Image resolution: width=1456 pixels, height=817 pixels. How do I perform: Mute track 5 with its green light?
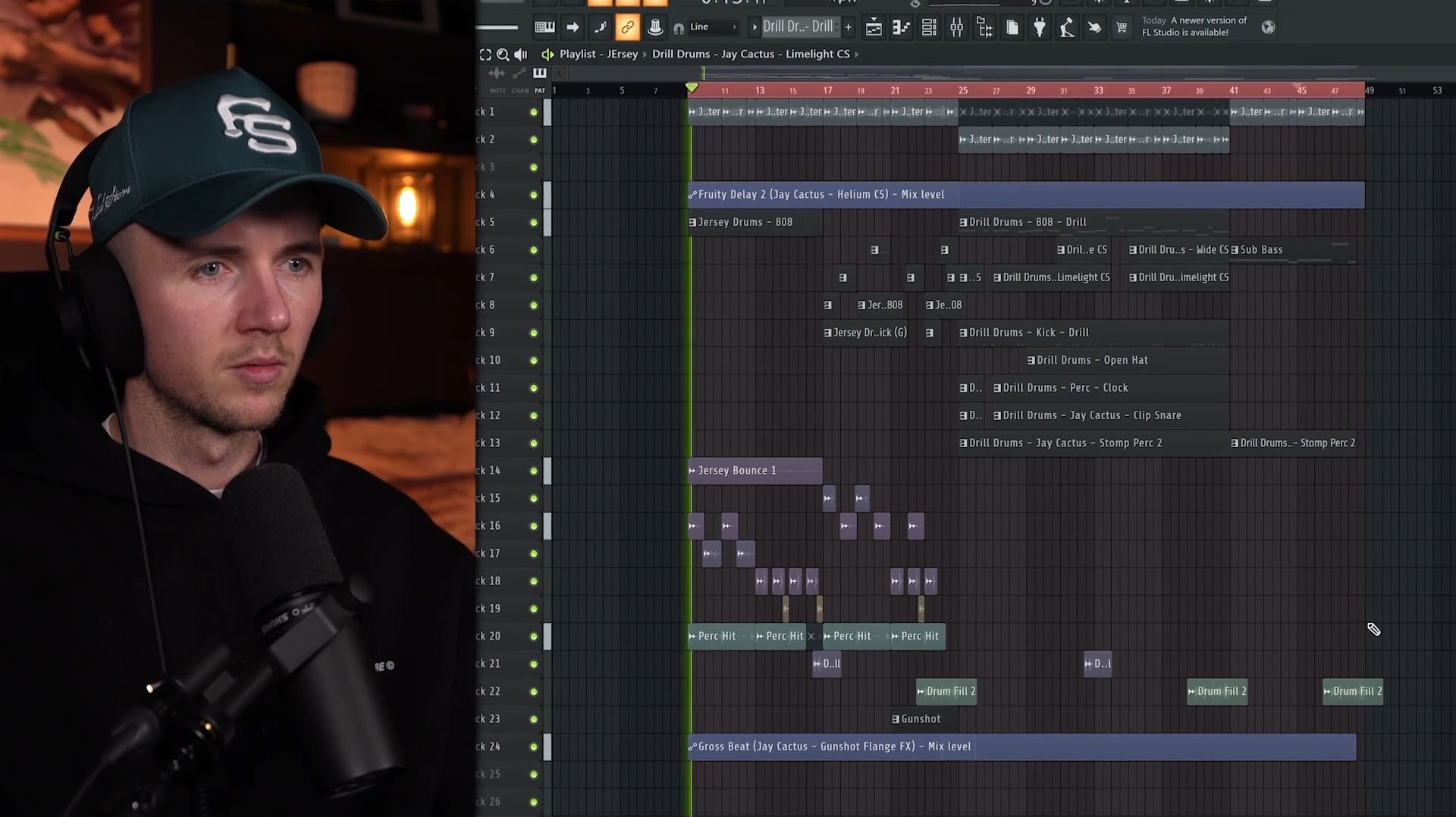coord(534,223)
